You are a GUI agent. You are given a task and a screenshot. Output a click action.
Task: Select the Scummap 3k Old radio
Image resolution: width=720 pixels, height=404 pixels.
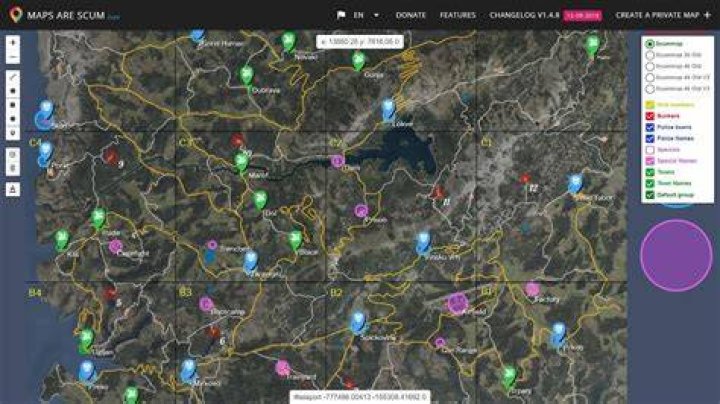649,55
